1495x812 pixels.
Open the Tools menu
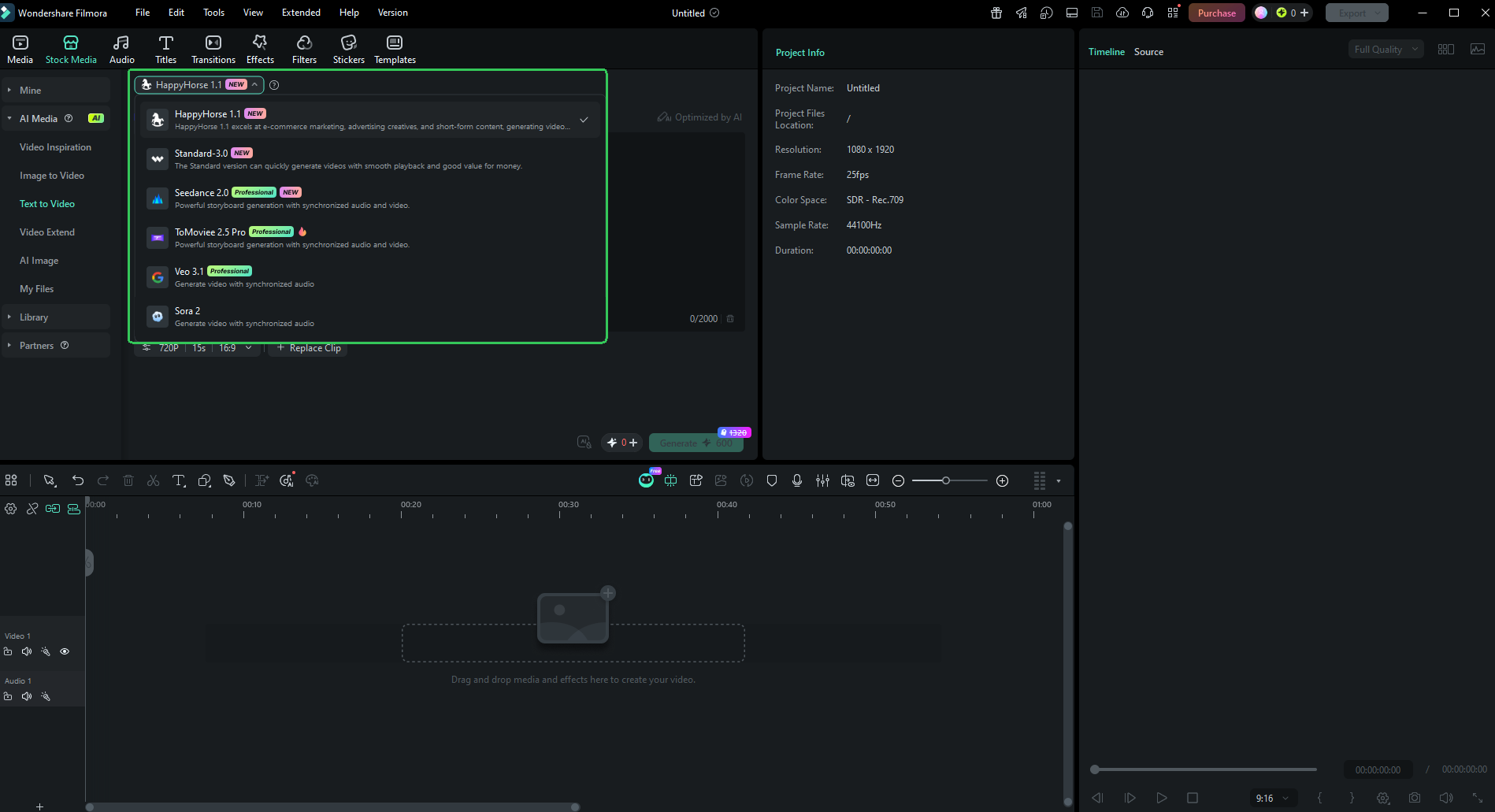coord(213,13)
